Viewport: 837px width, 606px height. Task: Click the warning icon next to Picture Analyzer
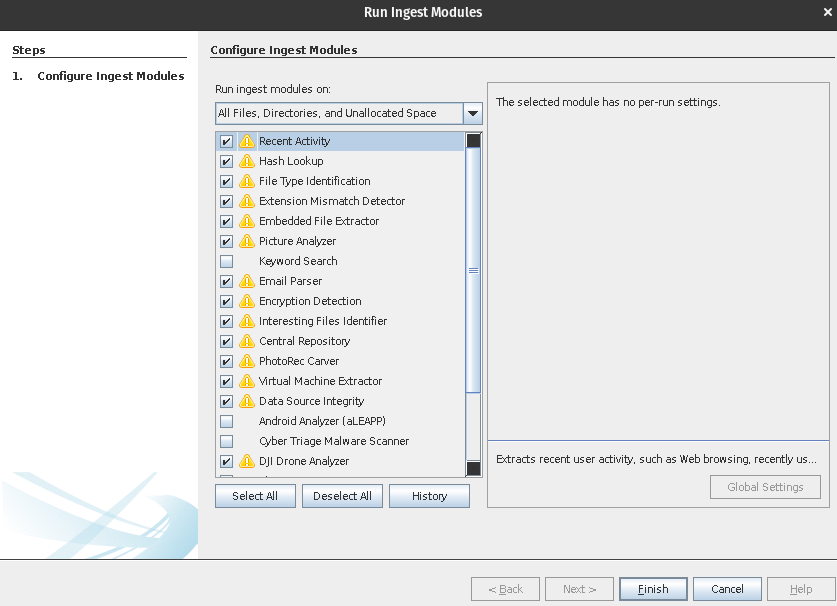[246, 241]
